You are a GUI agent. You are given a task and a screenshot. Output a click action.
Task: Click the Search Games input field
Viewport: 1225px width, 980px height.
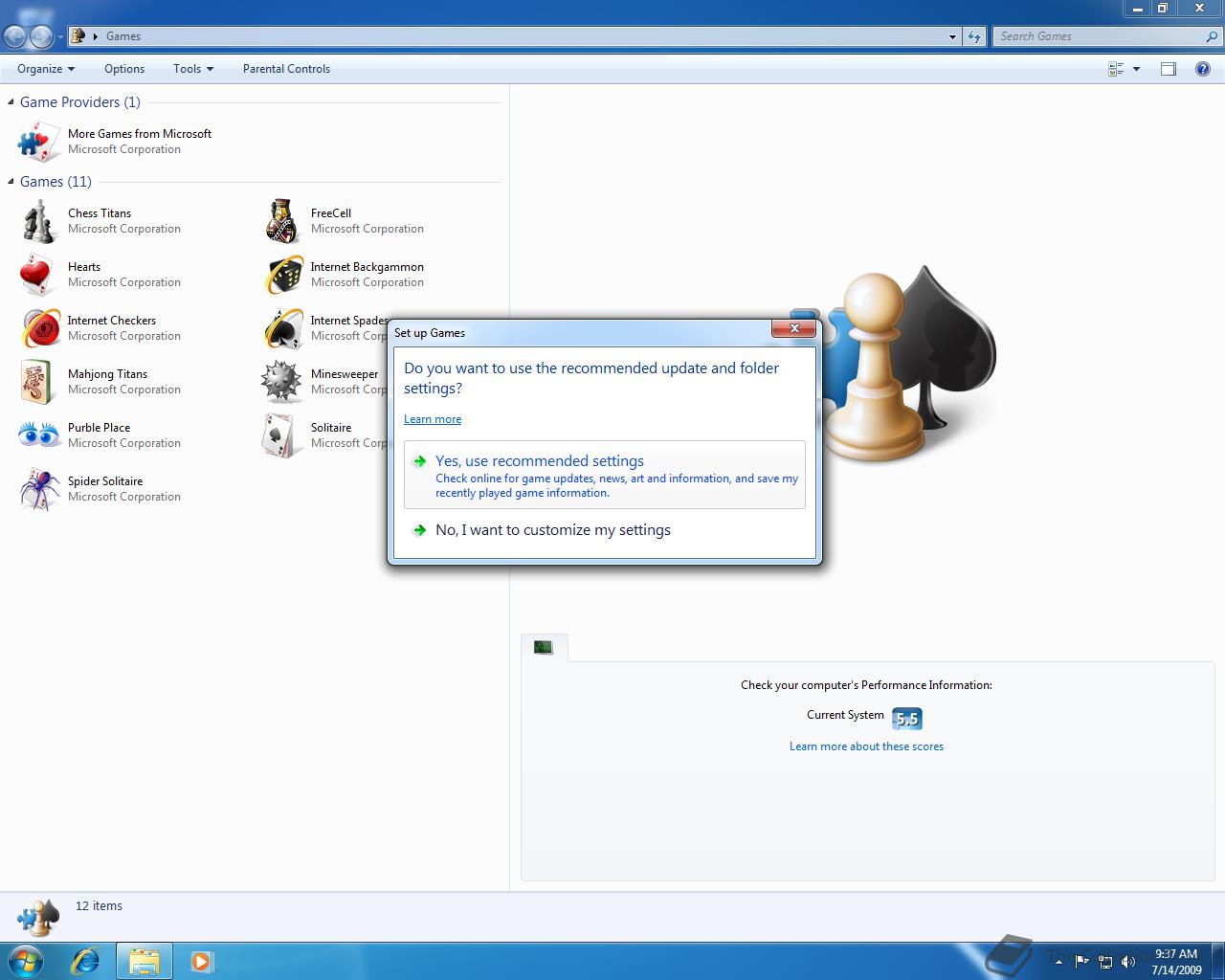click(1099, 36)
